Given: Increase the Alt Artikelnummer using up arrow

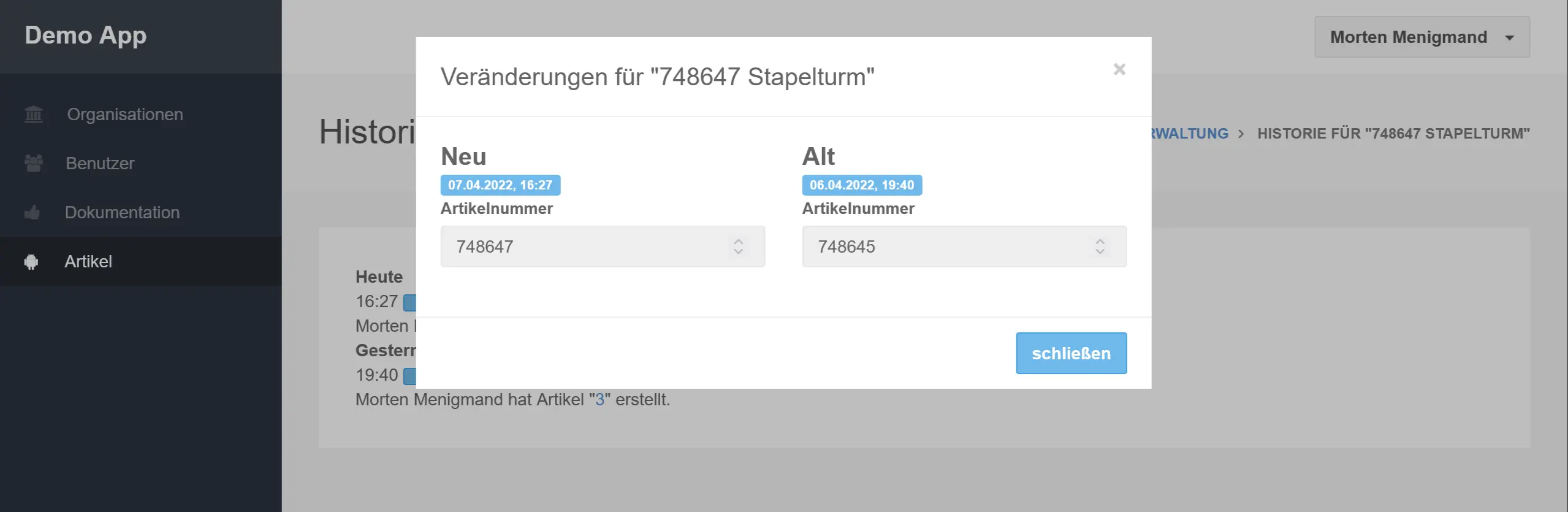Looking at the screenshot, I should click(x=1100, y=242).
